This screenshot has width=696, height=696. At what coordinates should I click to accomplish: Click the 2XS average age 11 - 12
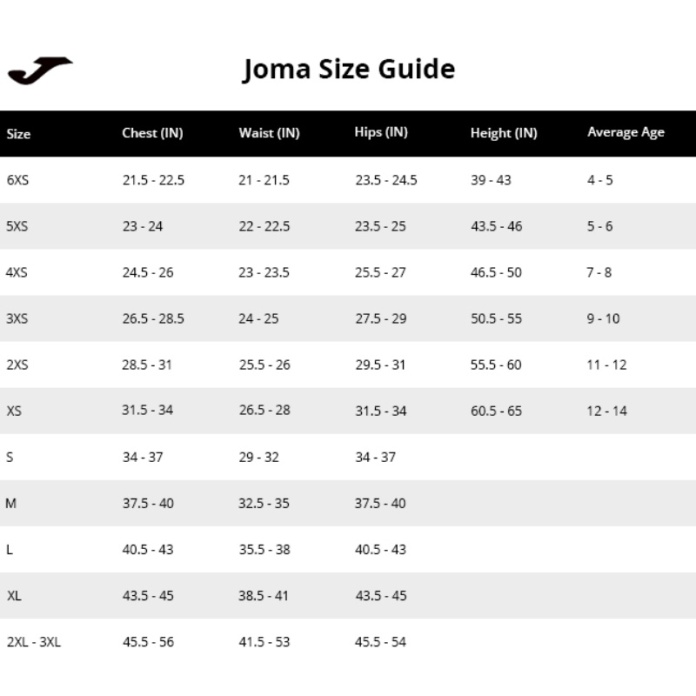coord(606,365)
